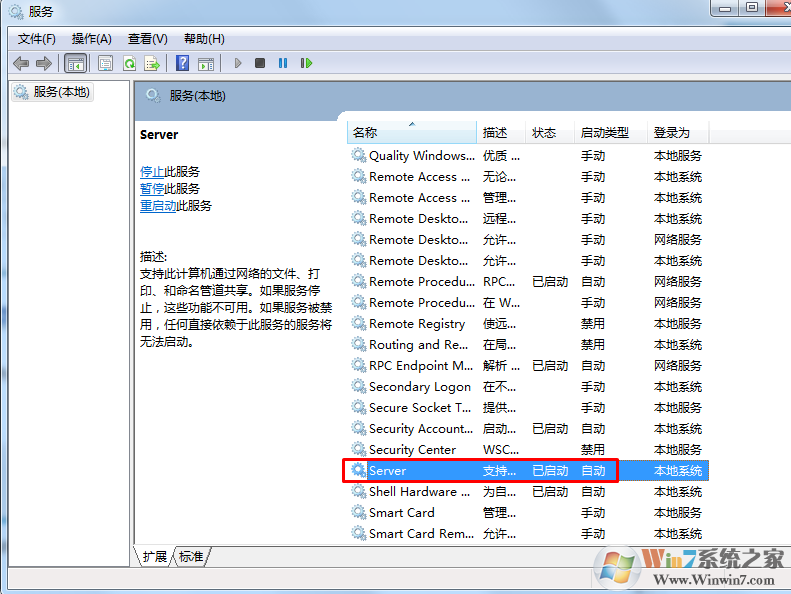Click the Export List toolbar icon
Screen dimensions: 791x594
(x=152, y=64)
